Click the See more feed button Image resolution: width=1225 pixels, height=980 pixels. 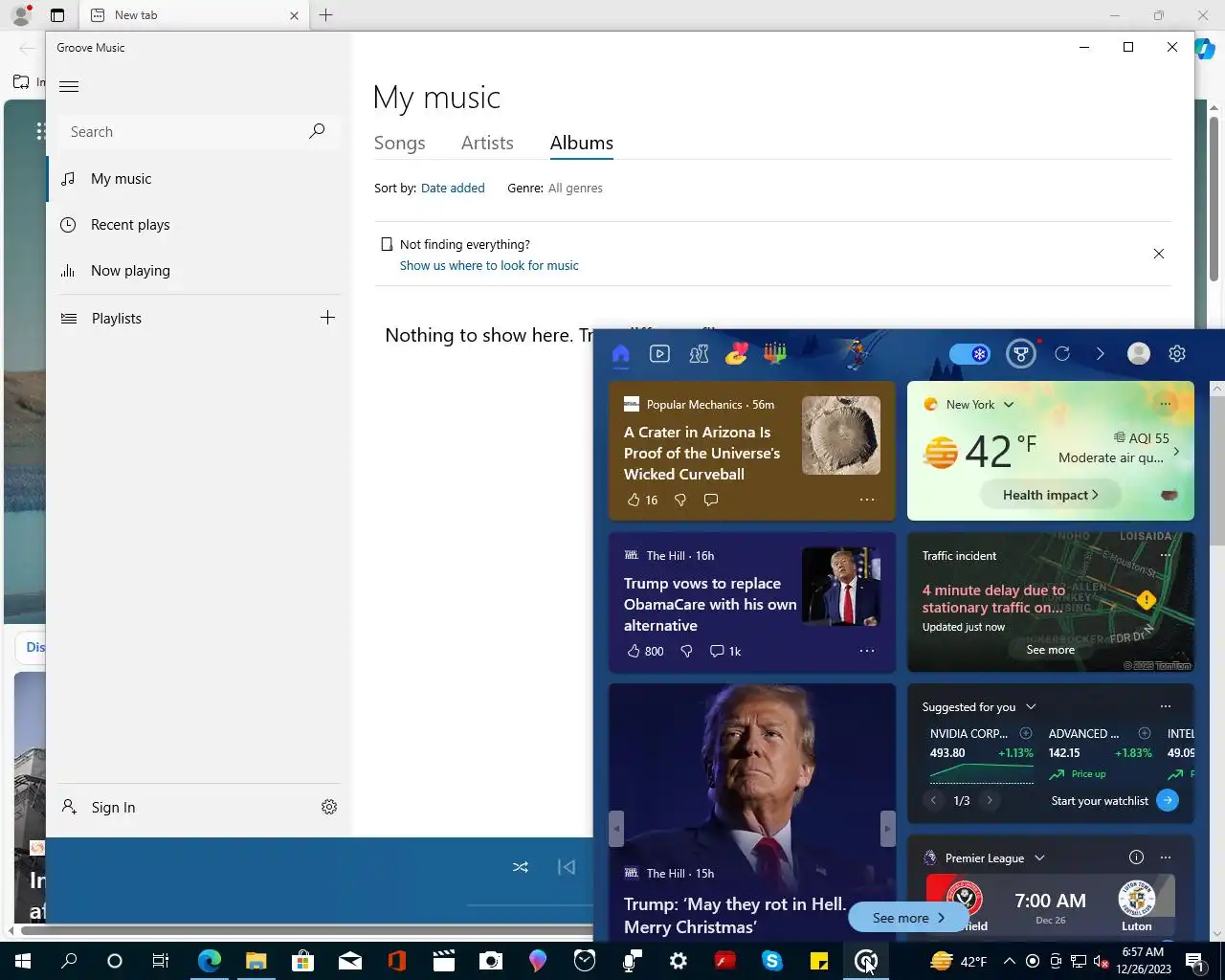pyautogui.click(x=908, y=917)
